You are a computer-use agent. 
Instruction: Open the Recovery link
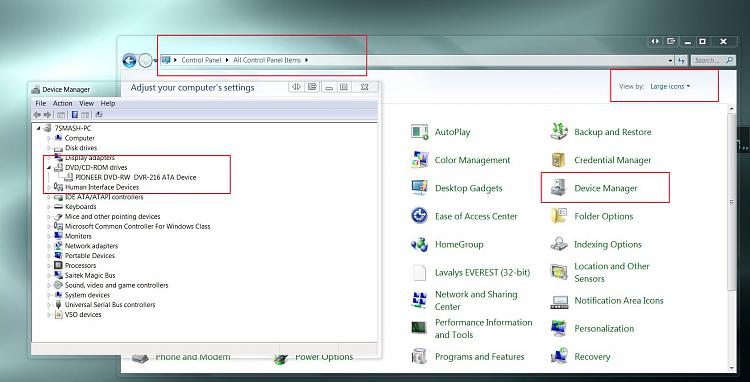[x=592, y=357]
